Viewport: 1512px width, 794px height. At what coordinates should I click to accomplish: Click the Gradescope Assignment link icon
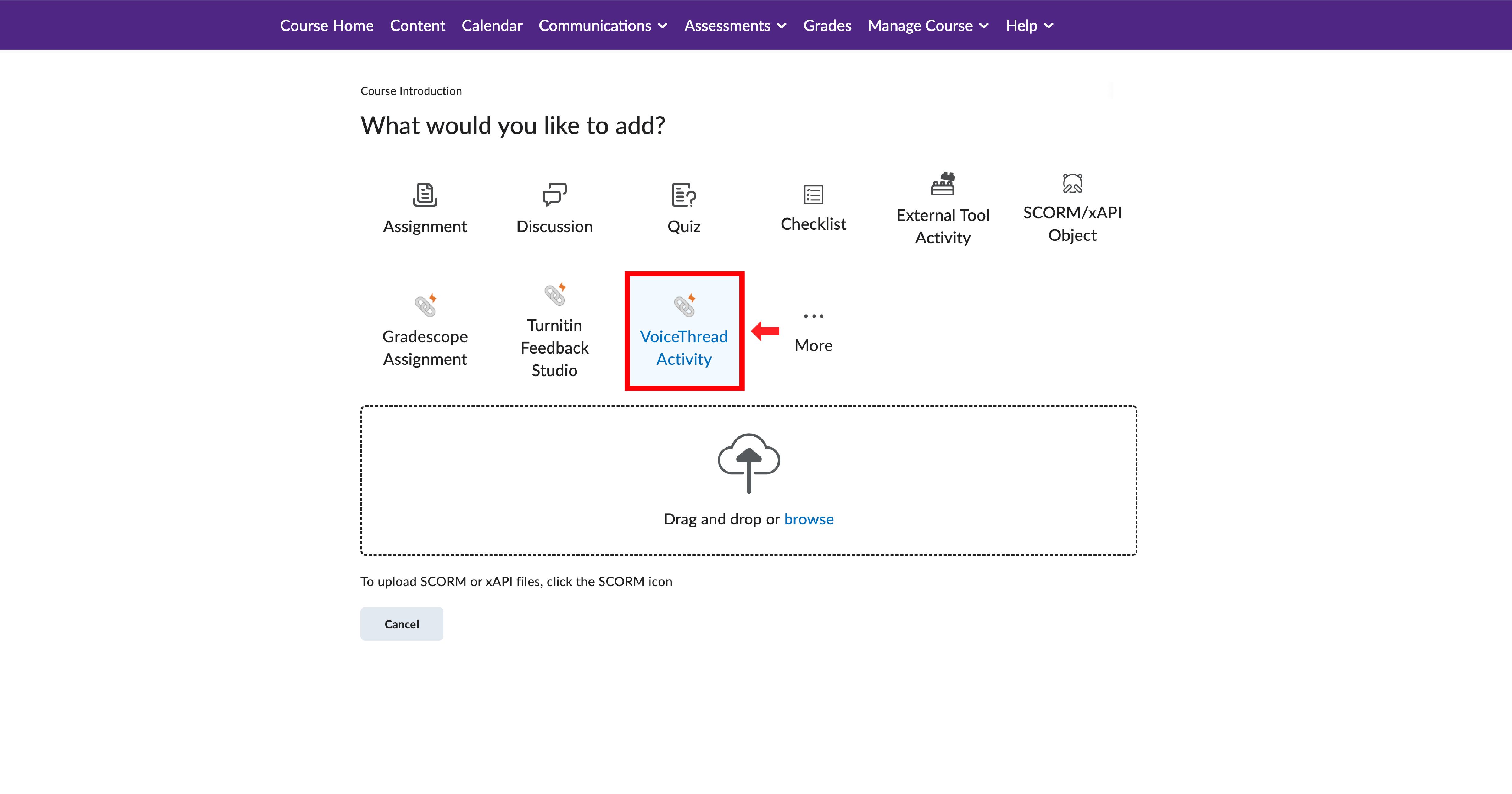(425, 305)
